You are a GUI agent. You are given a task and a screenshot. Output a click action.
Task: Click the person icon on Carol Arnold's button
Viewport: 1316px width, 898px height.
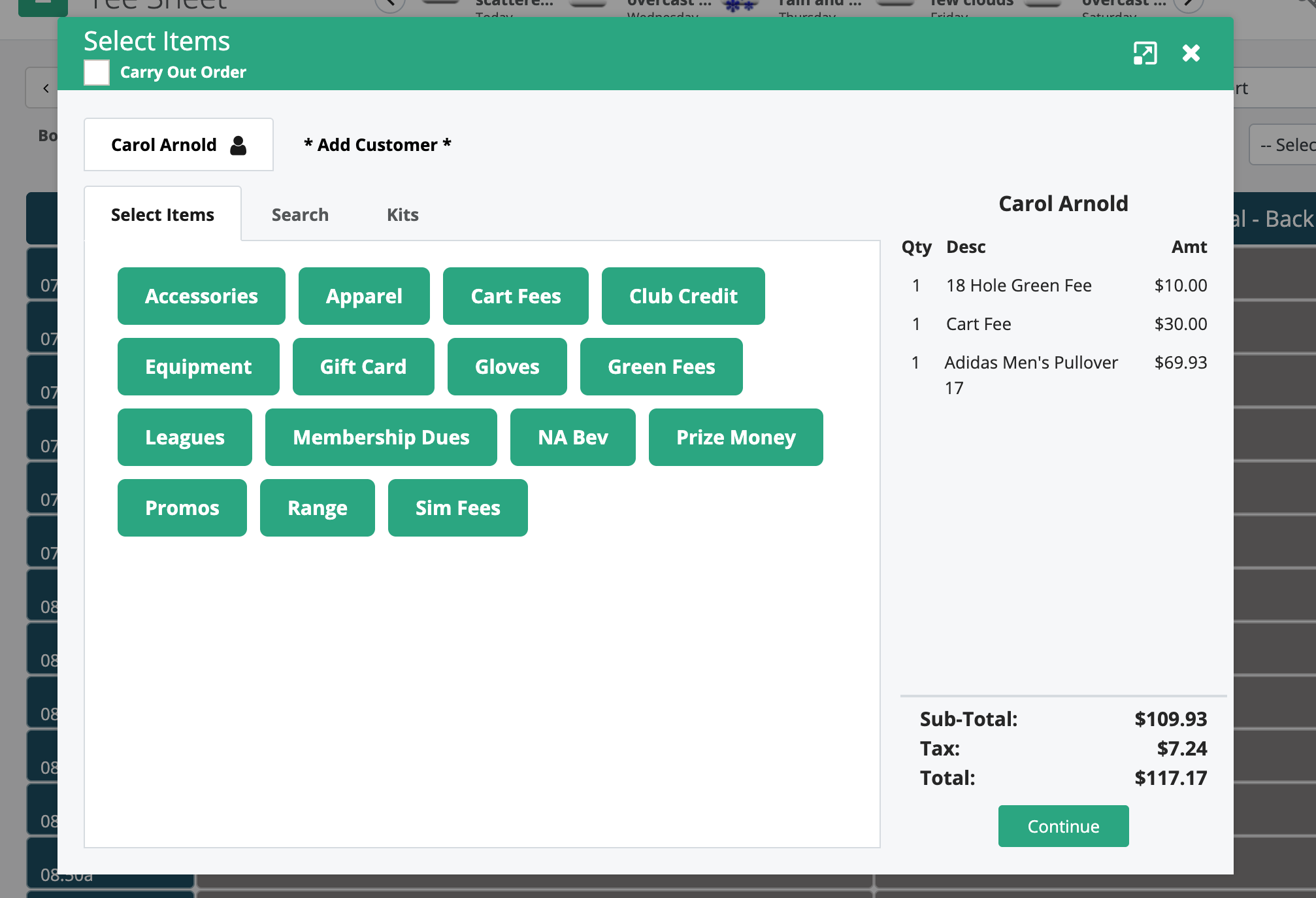238,144
